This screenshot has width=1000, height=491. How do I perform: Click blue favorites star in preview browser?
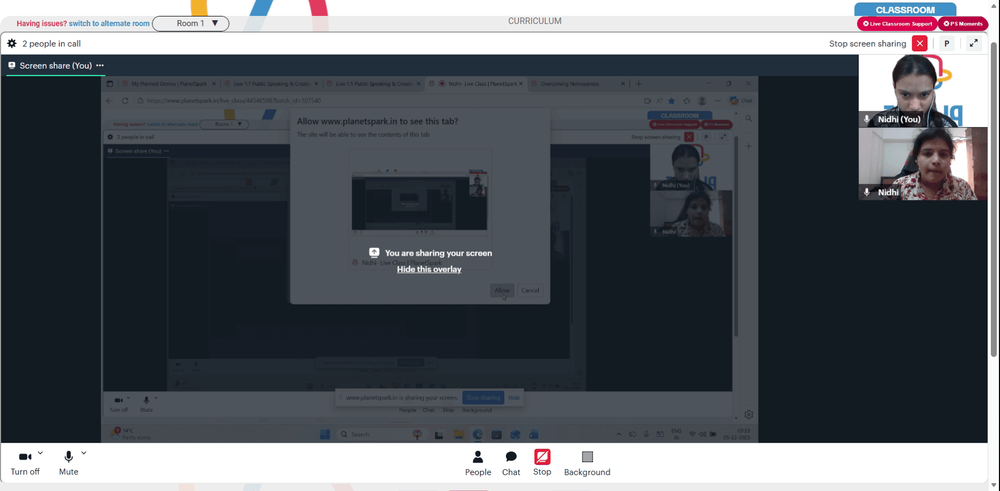[672, 101]
